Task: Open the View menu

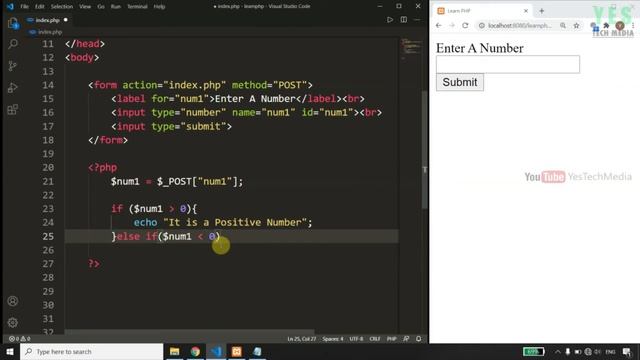Action: (85, 7)
